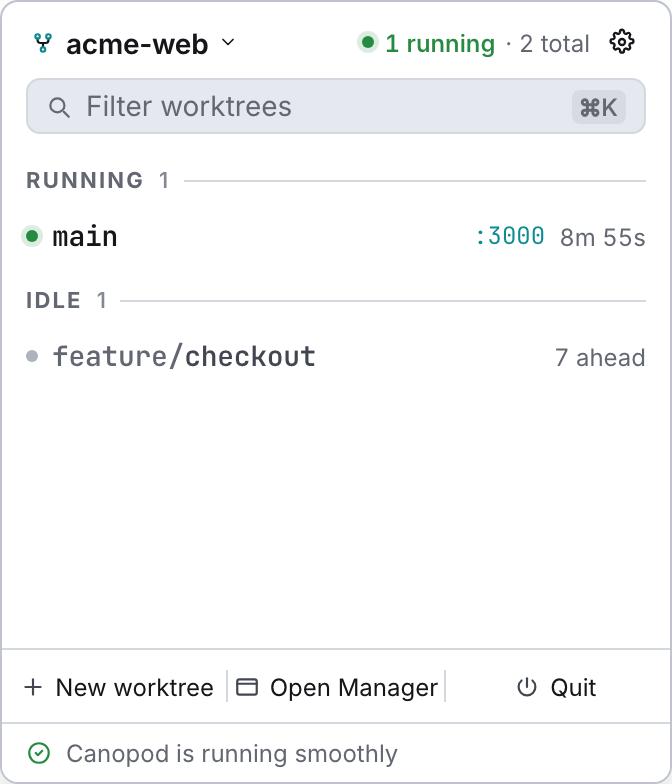Click the power icon beside Quit

click(526, 687)
